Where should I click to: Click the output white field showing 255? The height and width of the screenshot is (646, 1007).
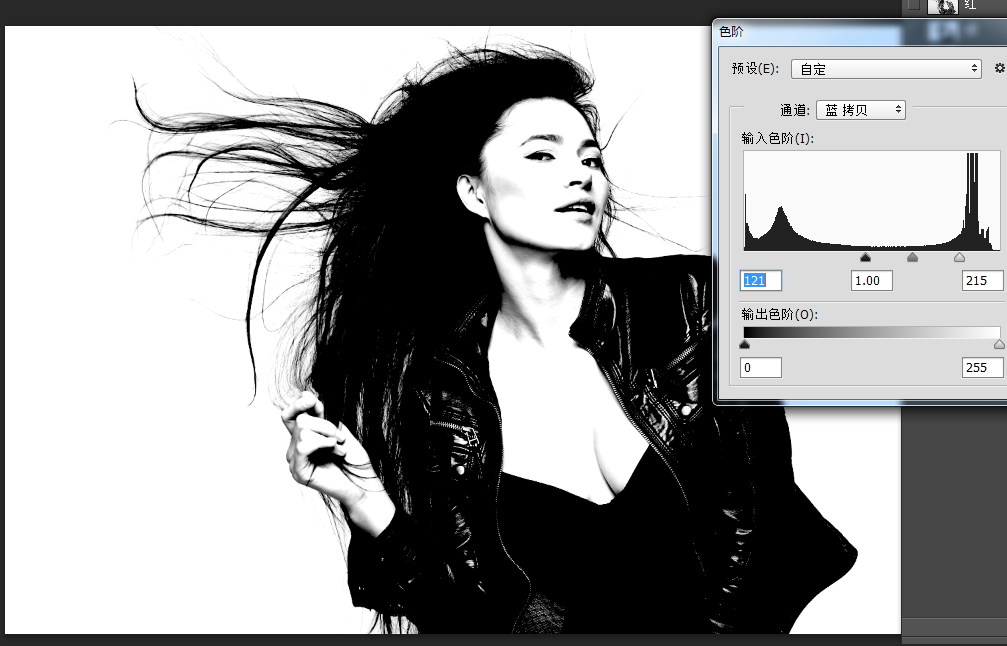click(x=983, y=367)
